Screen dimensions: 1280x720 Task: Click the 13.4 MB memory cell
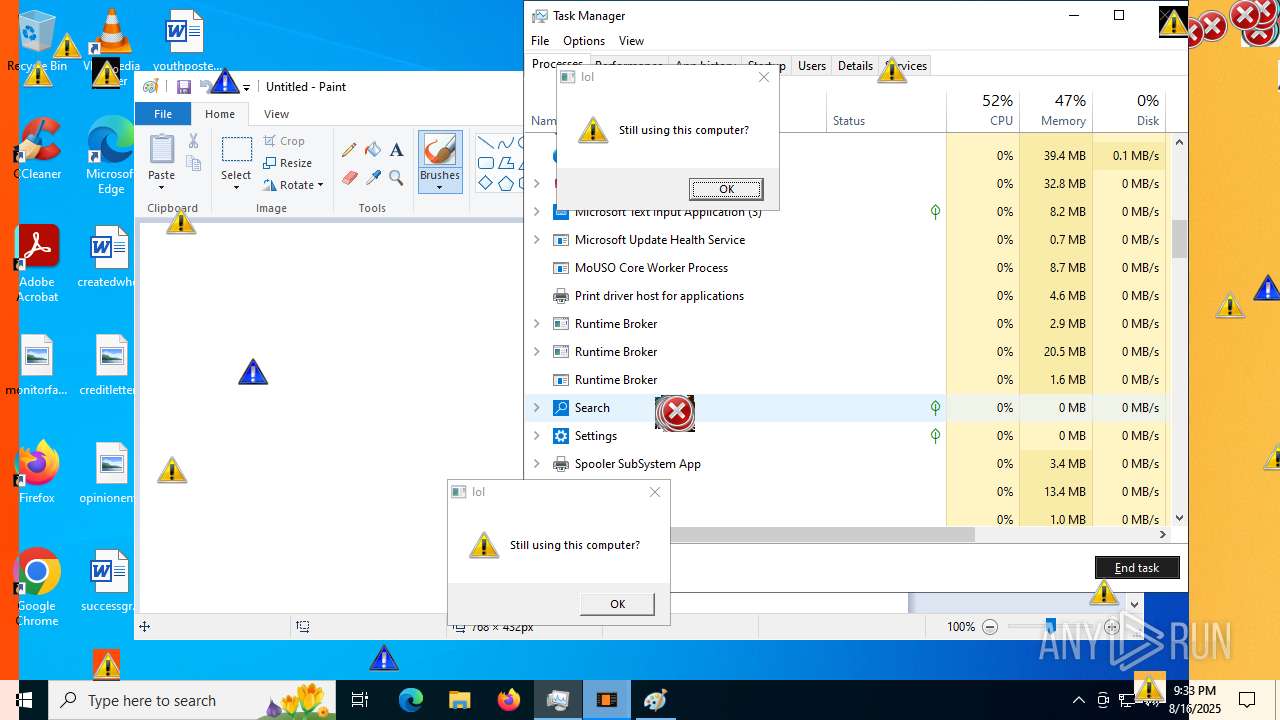click(1055, 492)
